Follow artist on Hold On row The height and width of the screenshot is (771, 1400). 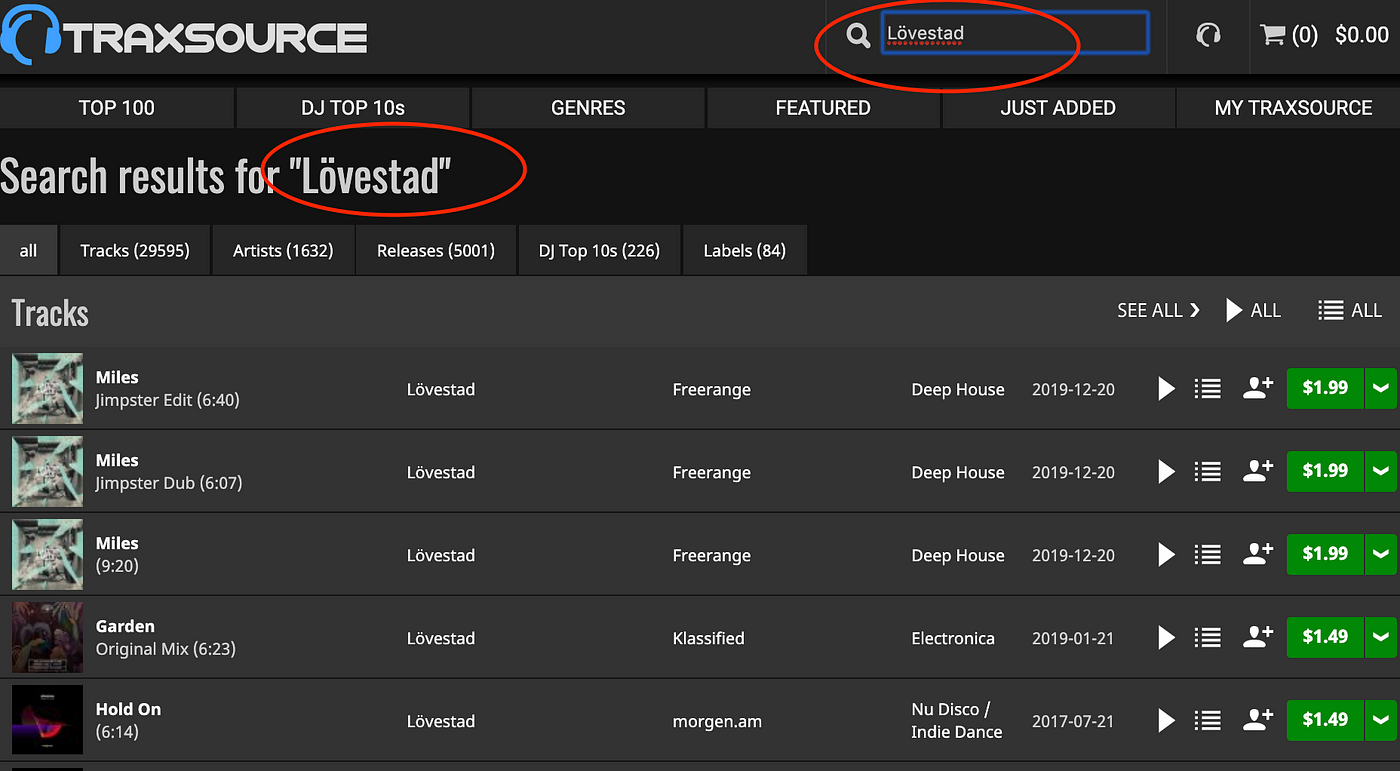(x=1258, y=719)
